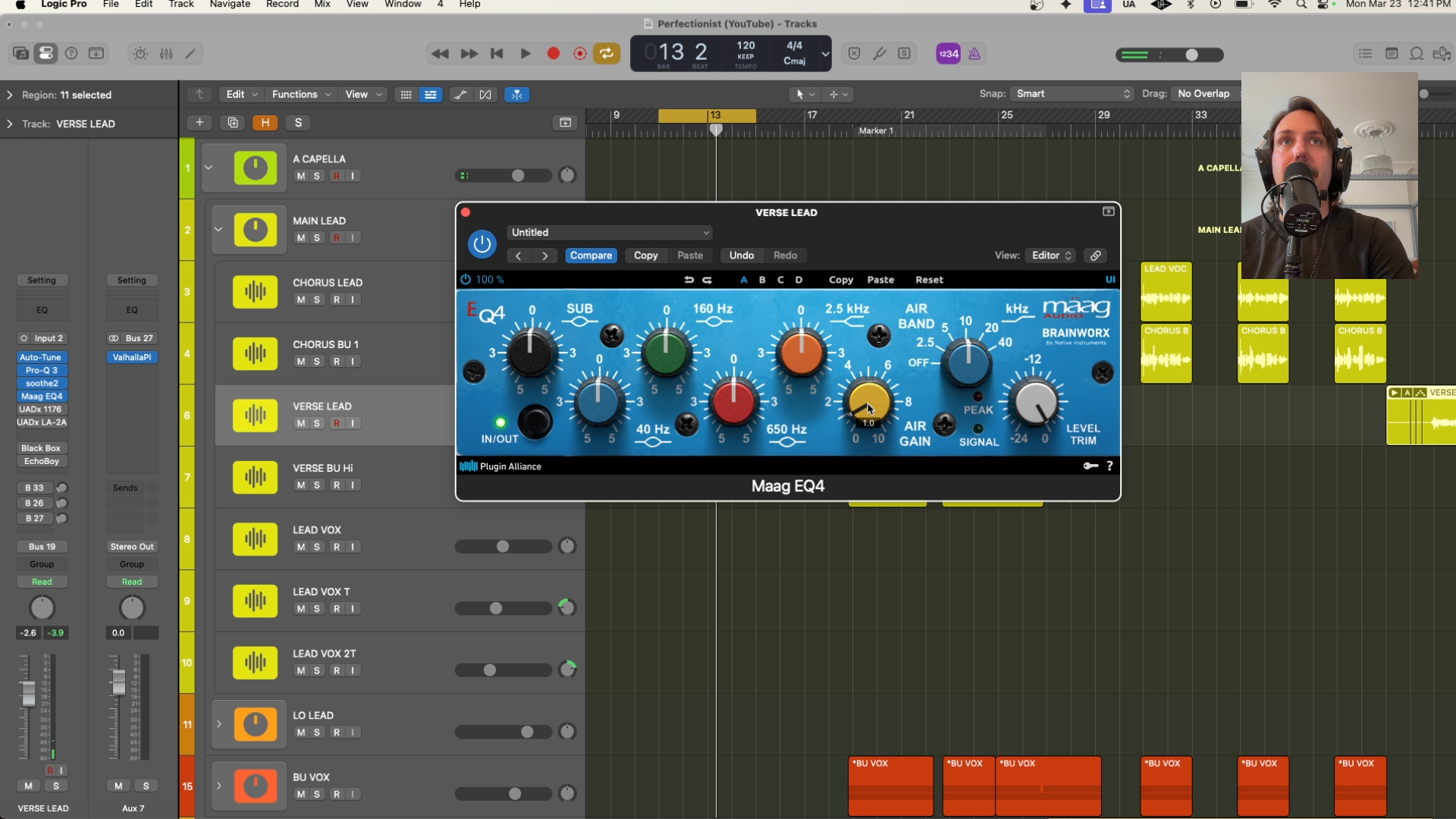The width and height of the screenshot is (1456, 819).
Task: Click the LEAD VOX track volume slider
Action: pos(503,547)
